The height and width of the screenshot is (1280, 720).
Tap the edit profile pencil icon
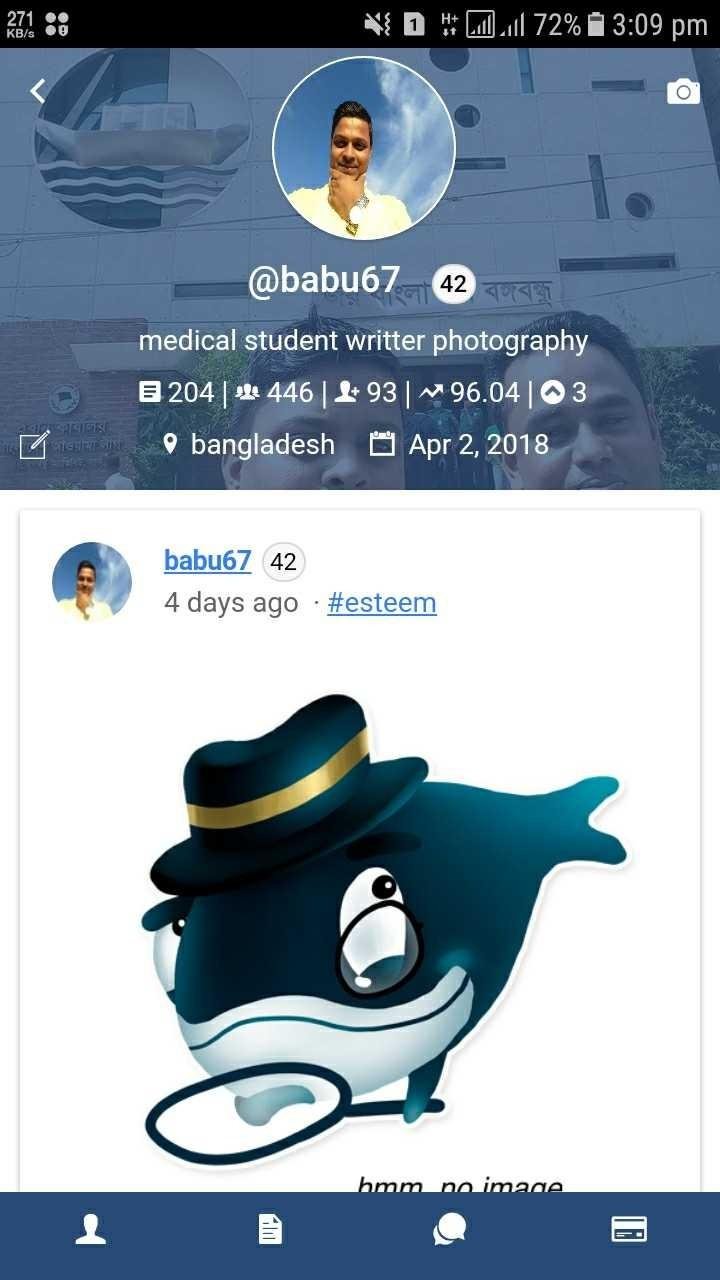35,445
